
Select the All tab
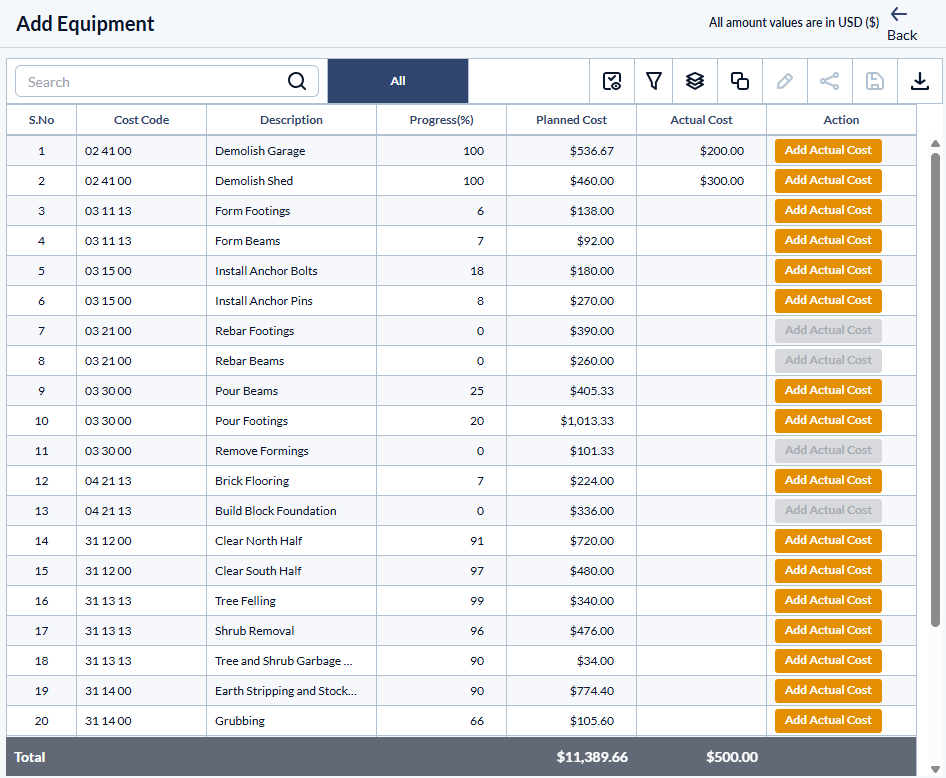point(398,81)
